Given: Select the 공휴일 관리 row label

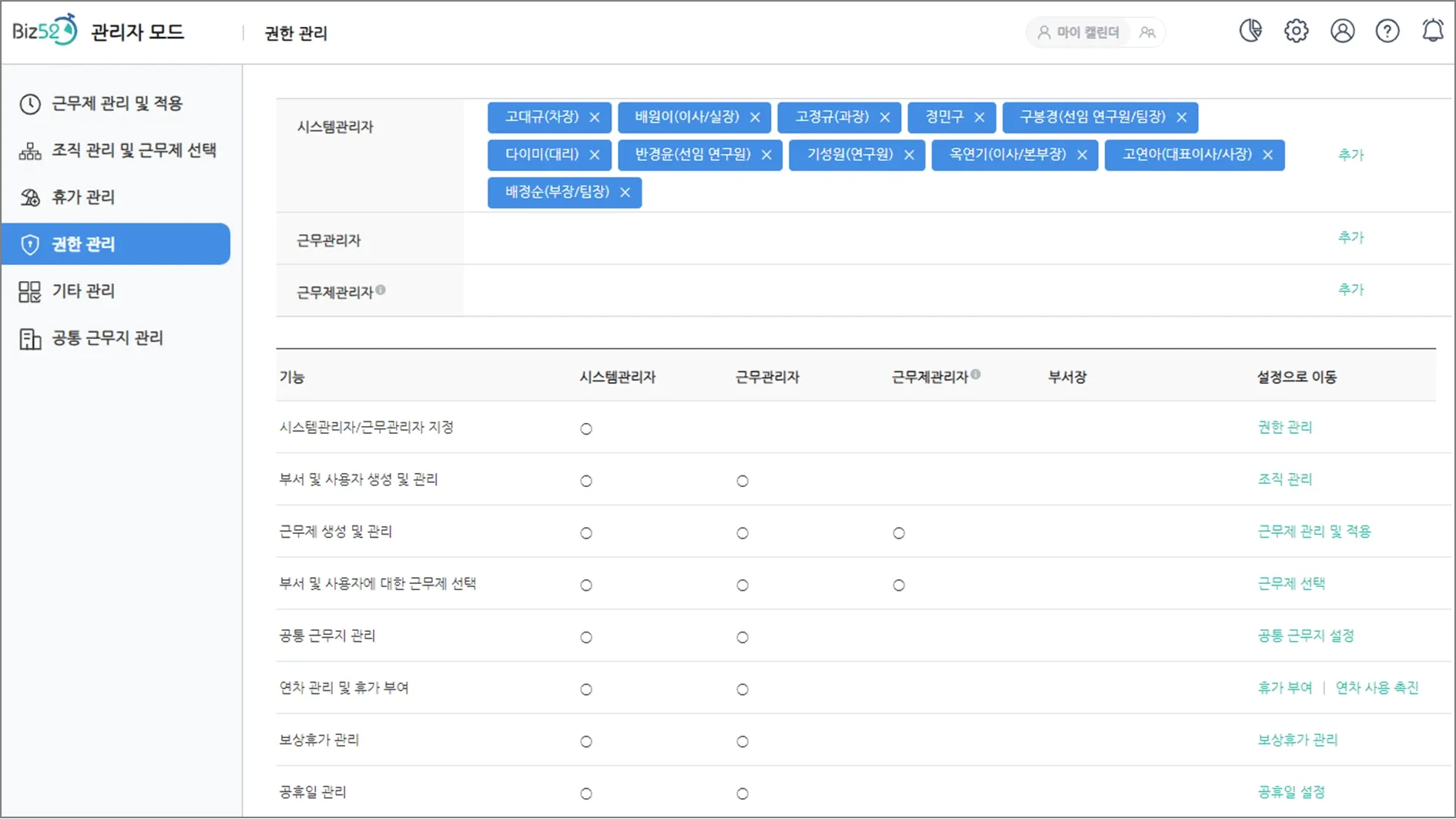Looking at the screenshot, I should [313, 792].
